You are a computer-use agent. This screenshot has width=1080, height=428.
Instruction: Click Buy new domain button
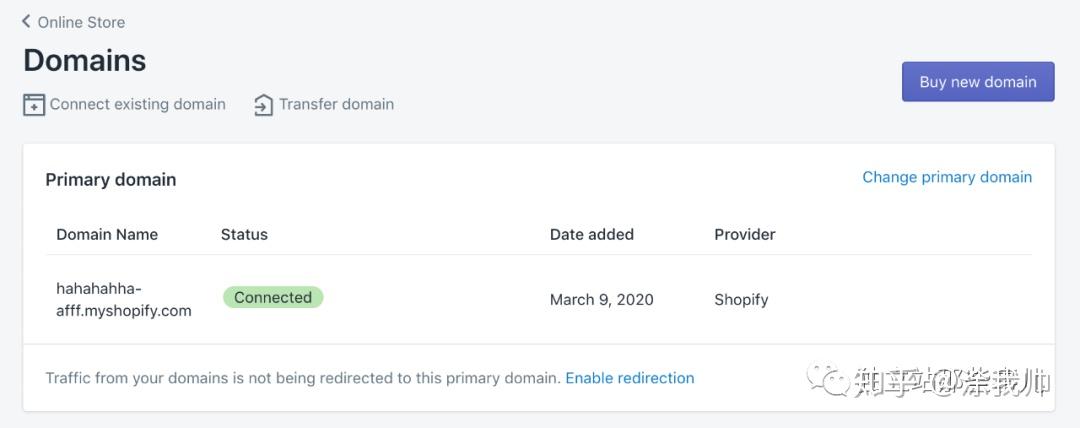coord(978,81)
